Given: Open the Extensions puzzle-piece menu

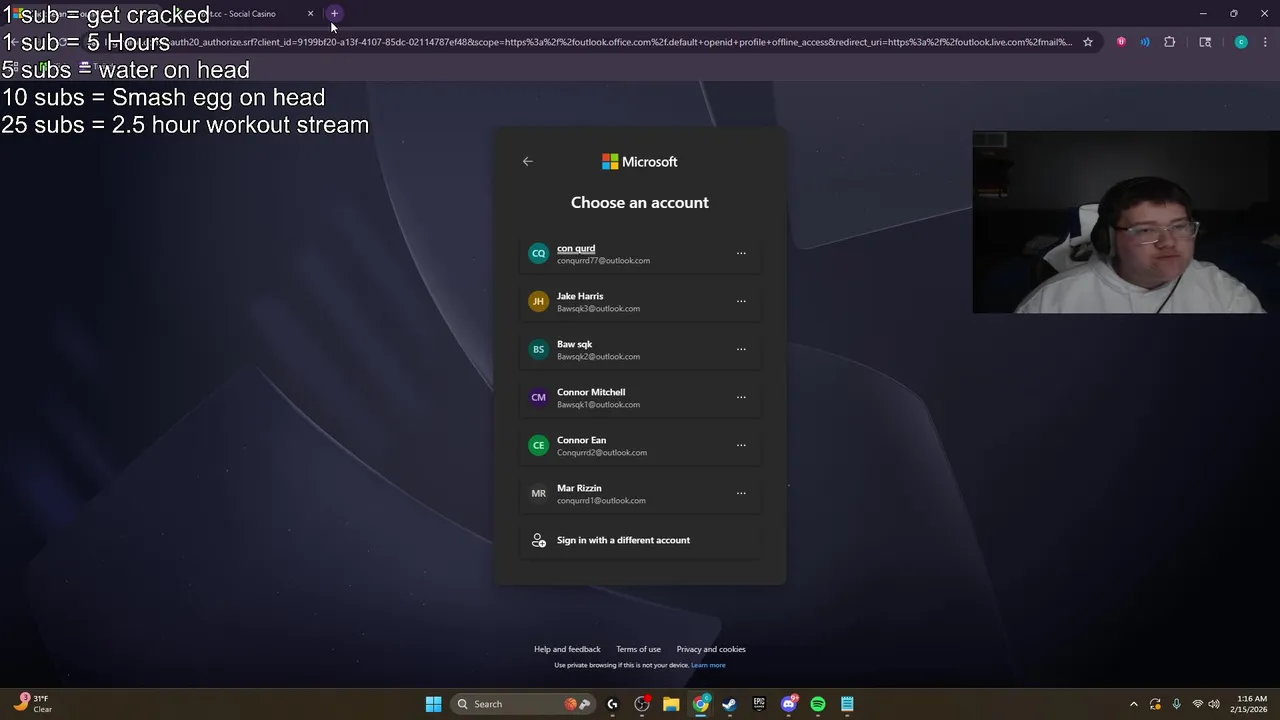Looking at the screenshot, I should click(x=1169, y=42).
